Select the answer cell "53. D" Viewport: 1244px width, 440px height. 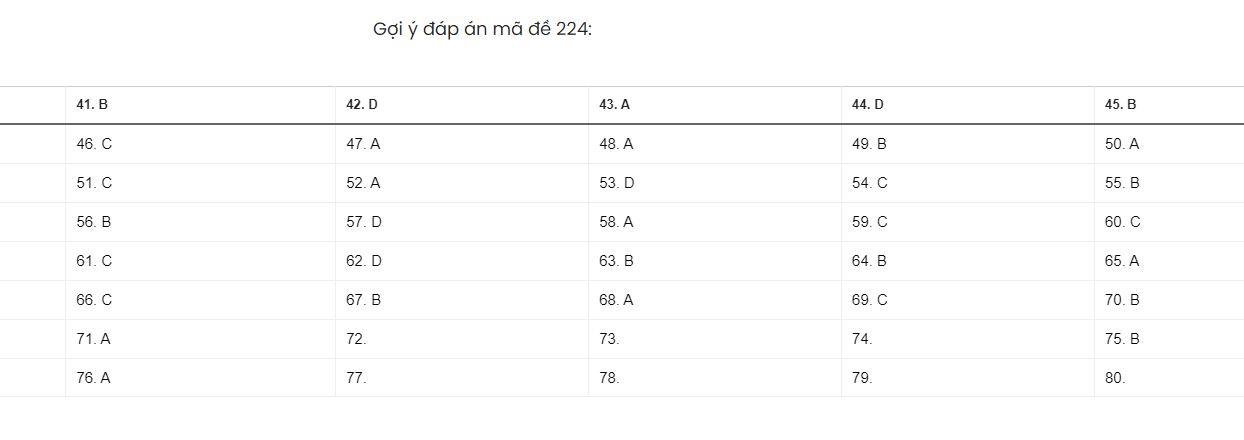click(x=617, y=183)
